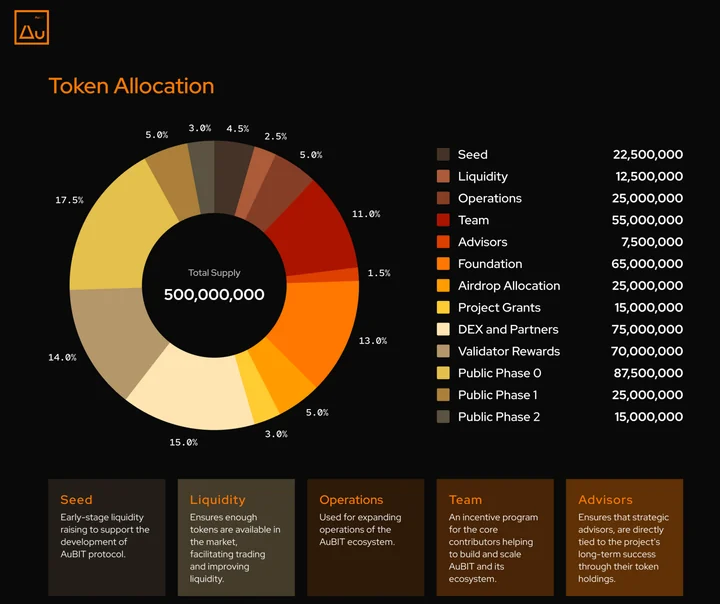
Task: Click the Liquidity legend color swatch
Action: 443,176
